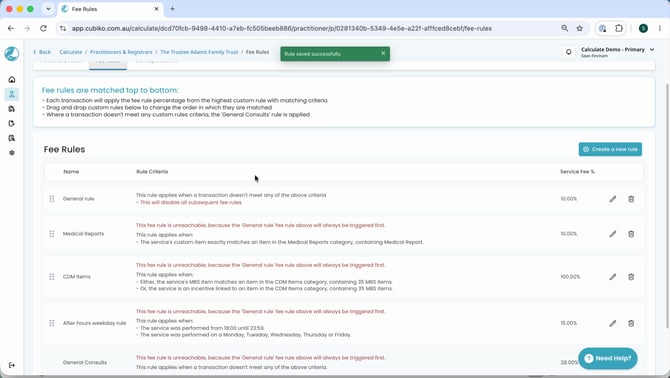Click 'This will disable all subsequent fee rules' warning
The height and width of the screenshot is (378, 670).
[191, 202]
